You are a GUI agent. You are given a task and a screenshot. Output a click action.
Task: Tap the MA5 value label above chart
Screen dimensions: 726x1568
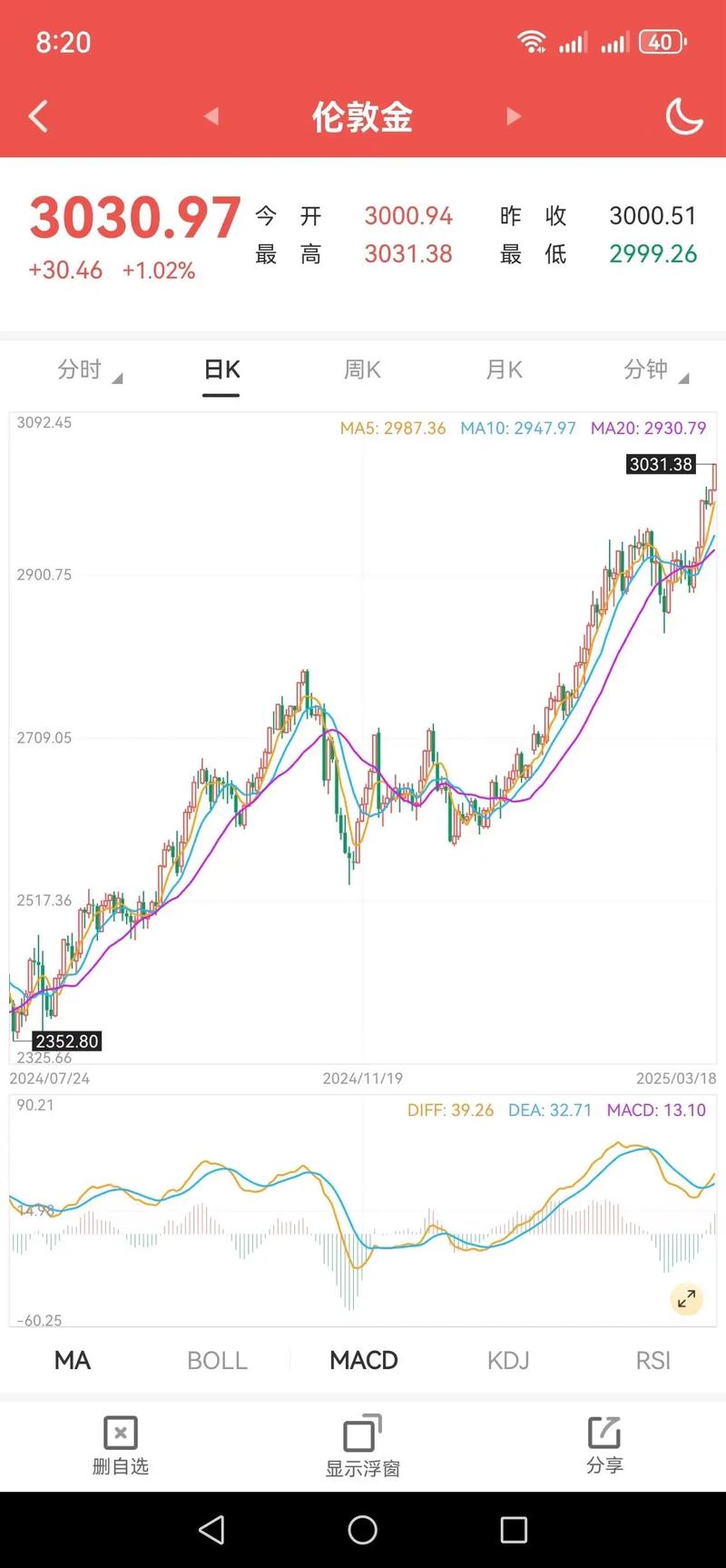391,427
